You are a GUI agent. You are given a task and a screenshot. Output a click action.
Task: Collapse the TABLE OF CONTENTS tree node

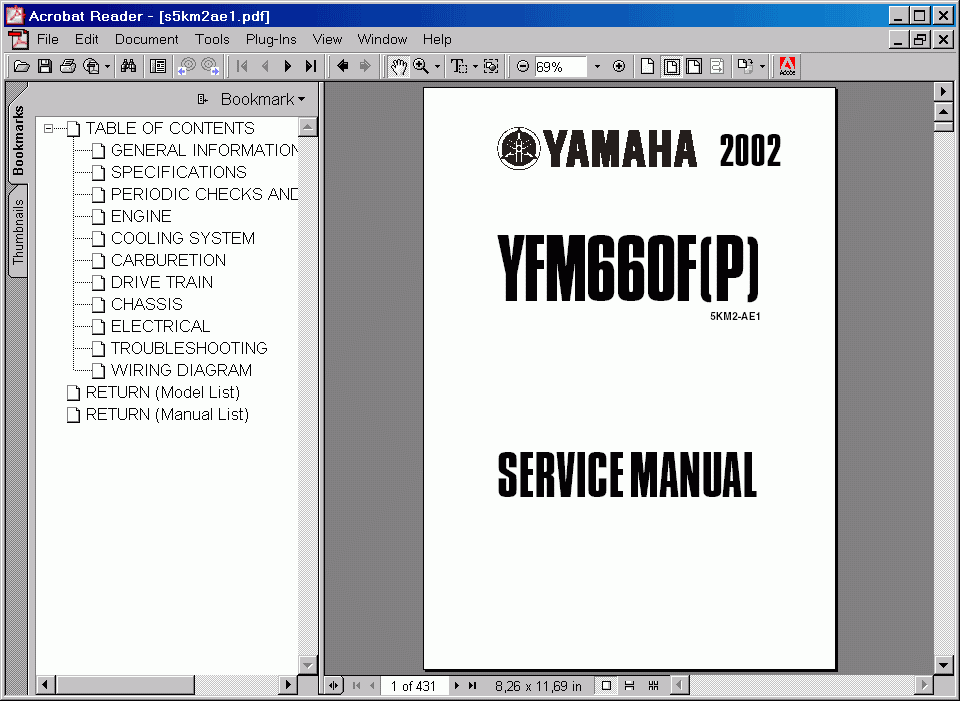[x=48, y=129]
